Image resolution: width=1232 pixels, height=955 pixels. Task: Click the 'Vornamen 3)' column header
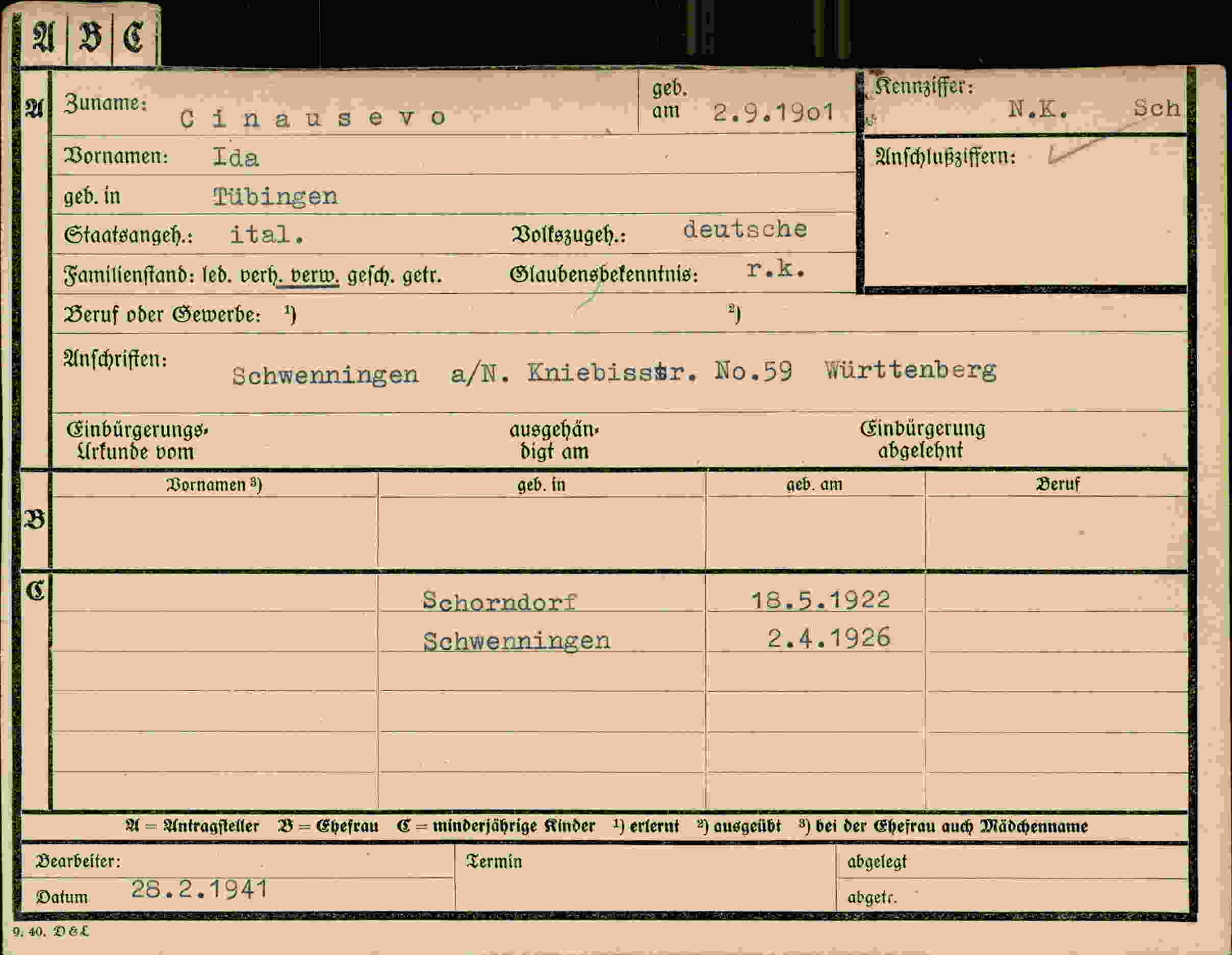214,485
